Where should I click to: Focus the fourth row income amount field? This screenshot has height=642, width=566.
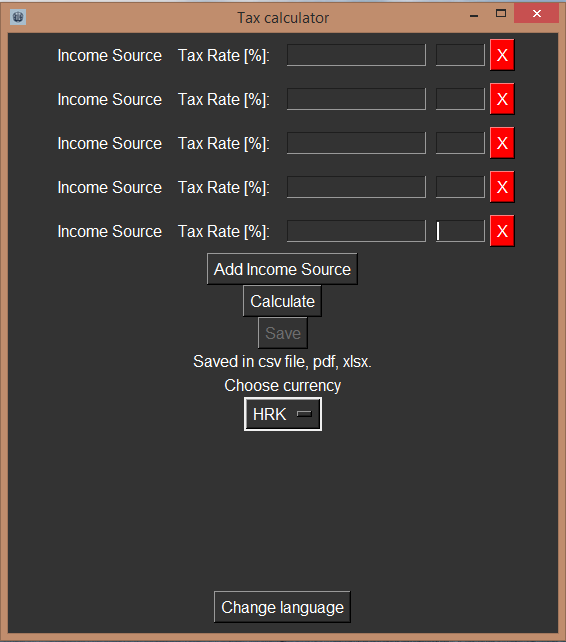[x=356, y=187]
